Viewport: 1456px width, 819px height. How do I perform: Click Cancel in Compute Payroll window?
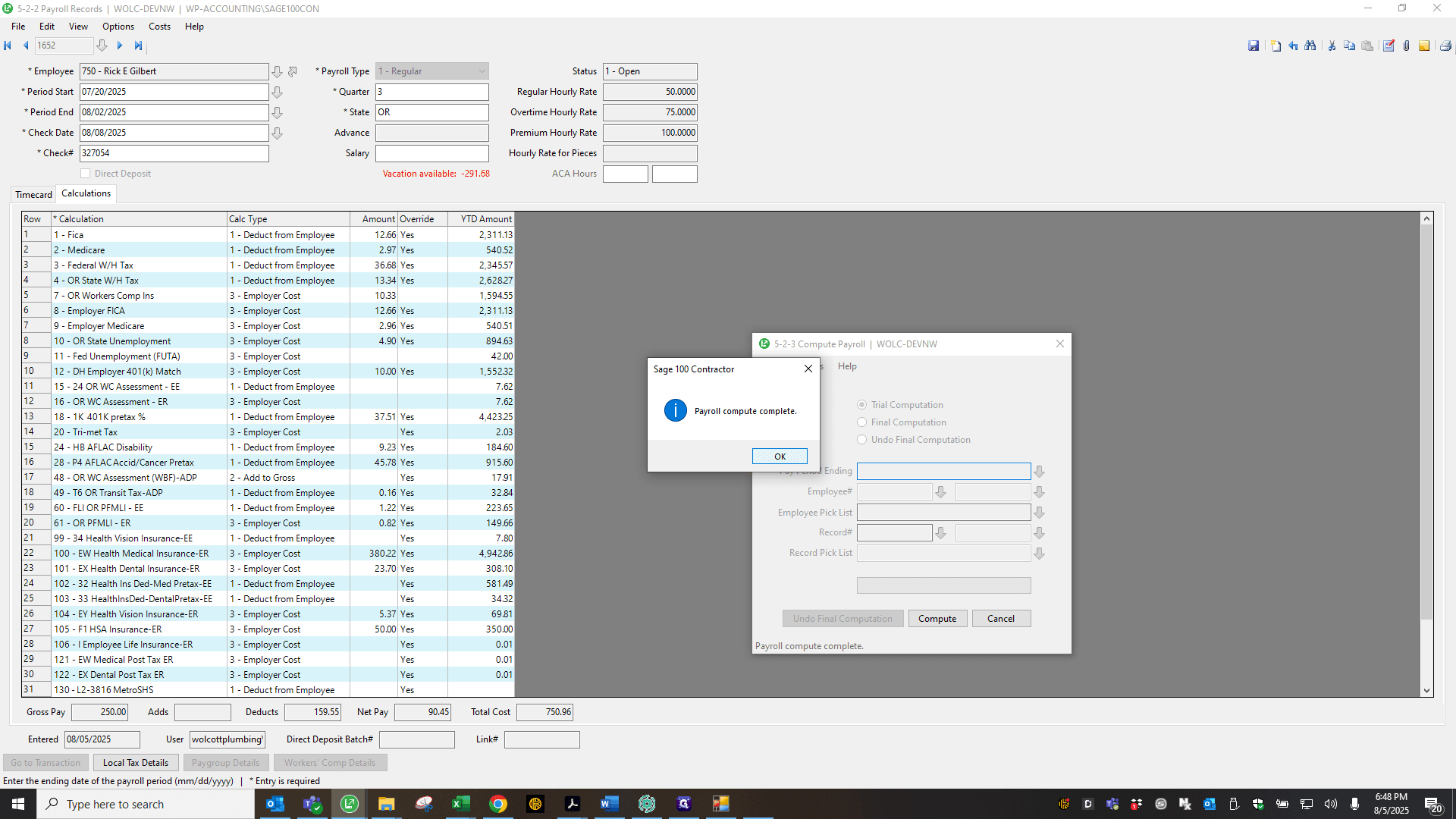(1001, 619)
